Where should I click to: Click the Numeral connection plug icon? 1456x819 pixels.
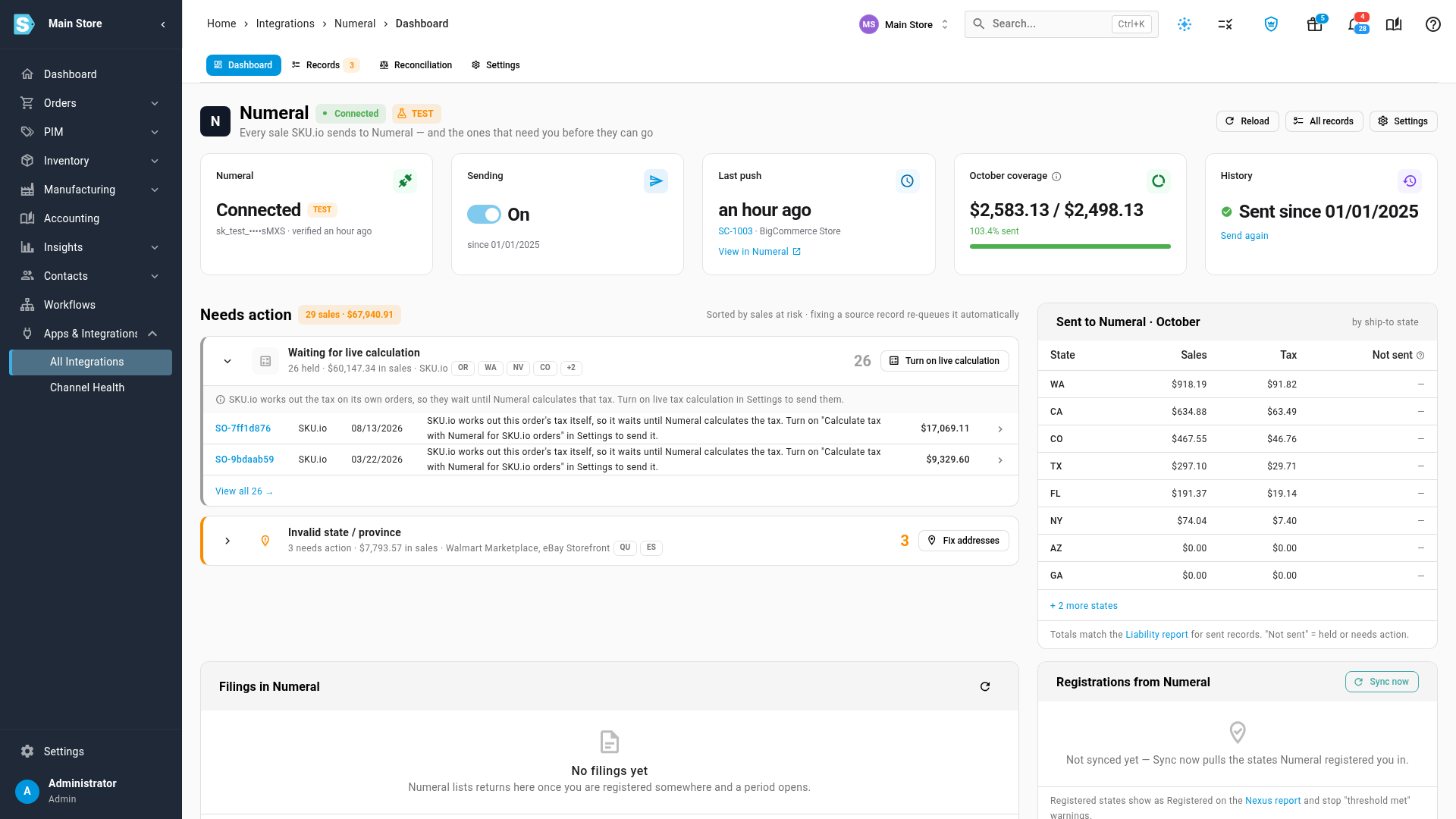coord(405,180)
